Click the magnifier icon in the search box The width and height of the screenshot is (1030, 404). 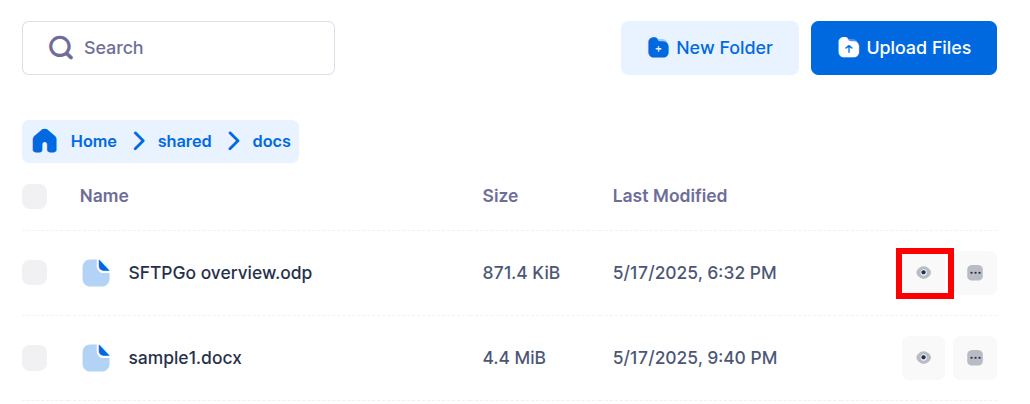[x=61, y=48]
